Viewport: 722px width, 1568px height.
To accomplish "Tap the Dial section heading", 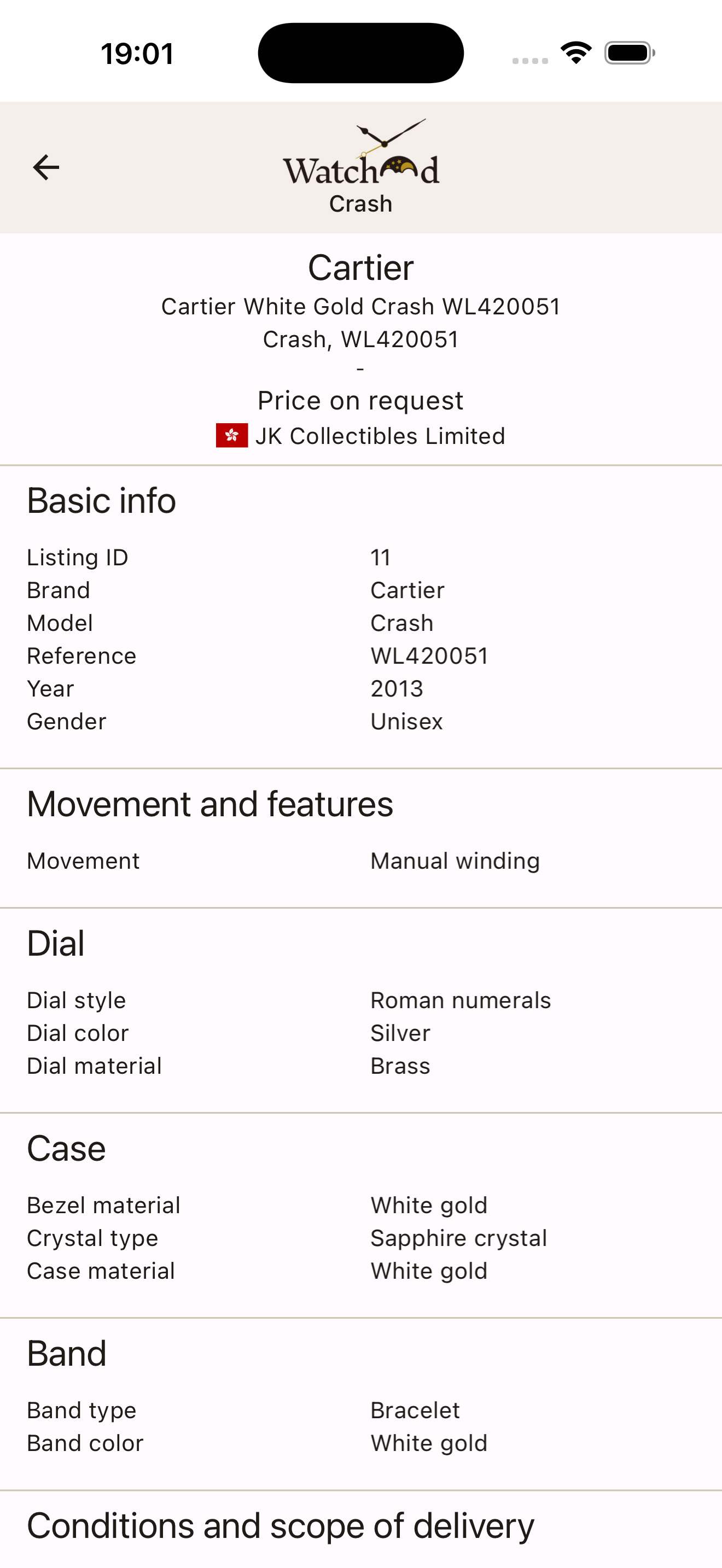I will tap(55, 944).
